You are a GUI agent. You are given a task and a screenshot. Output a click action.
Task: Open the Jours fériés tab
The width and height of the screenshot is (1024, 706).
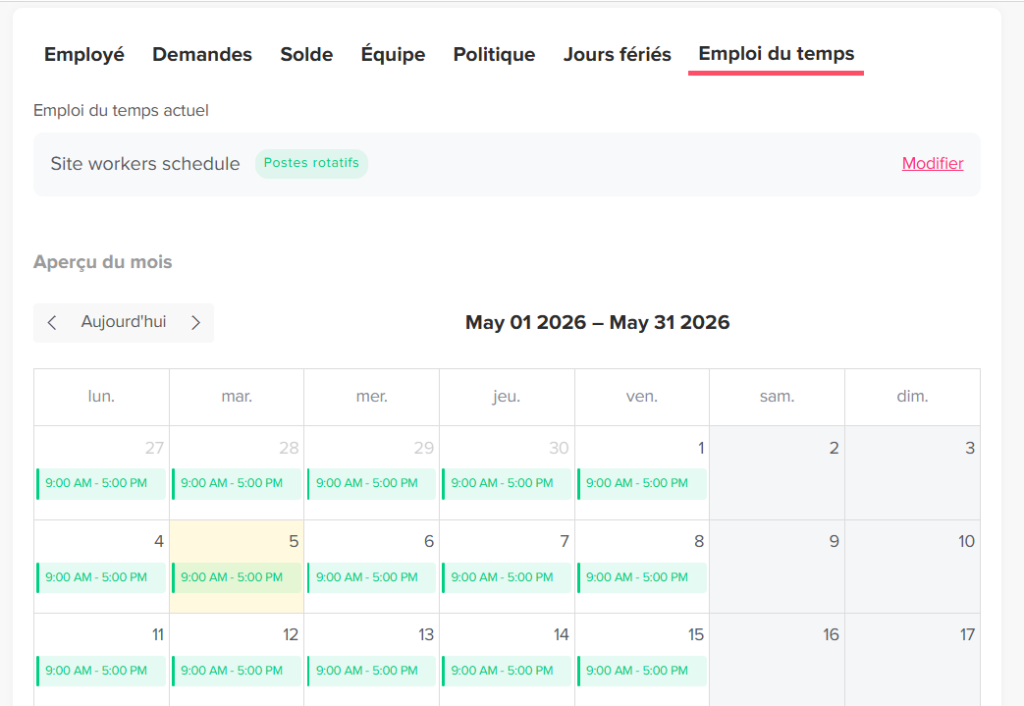tap(617, 54)
